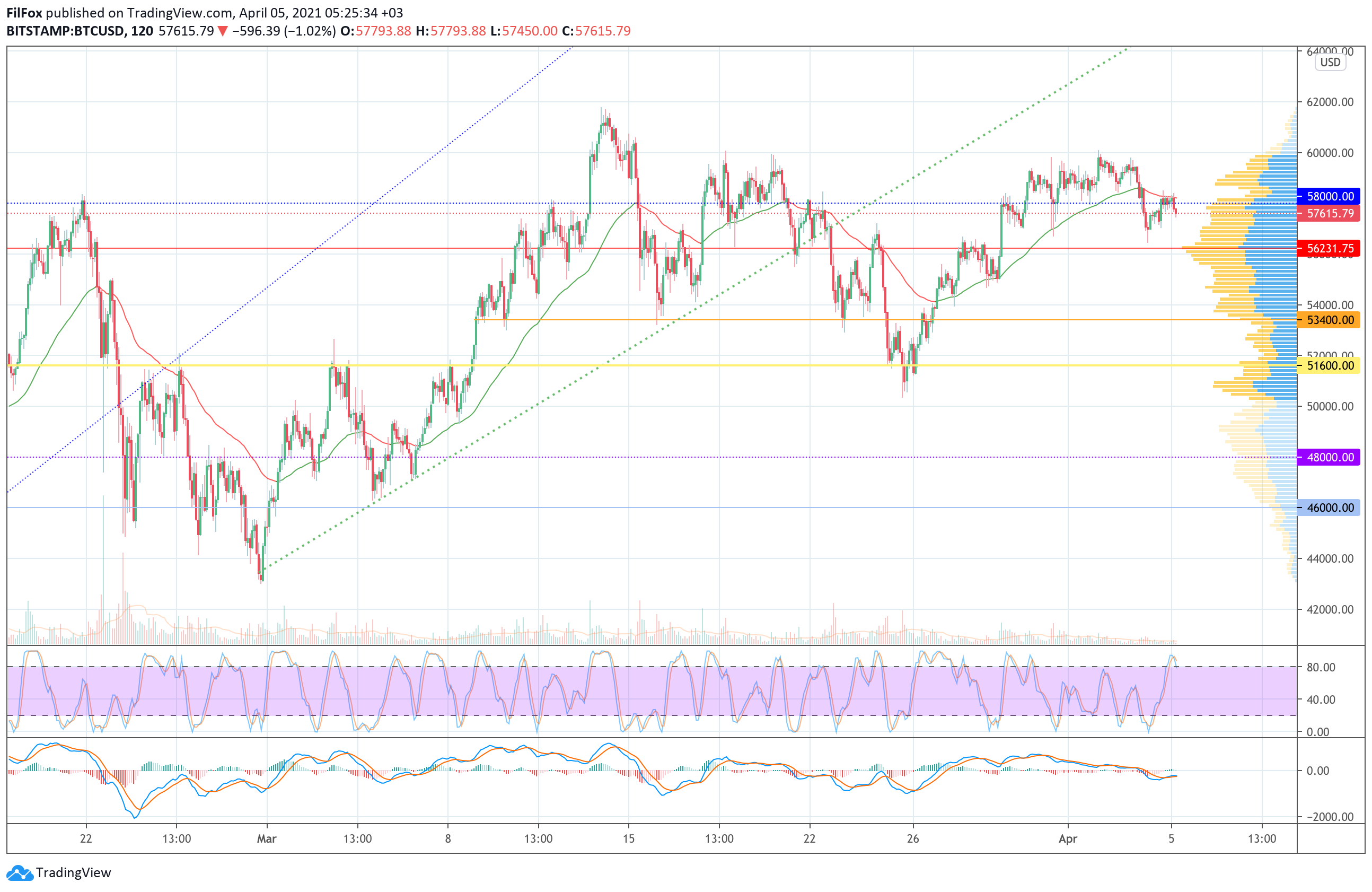
Task: Click the 80.00 stochastic level label
Action: click(x=1321, y=667)
